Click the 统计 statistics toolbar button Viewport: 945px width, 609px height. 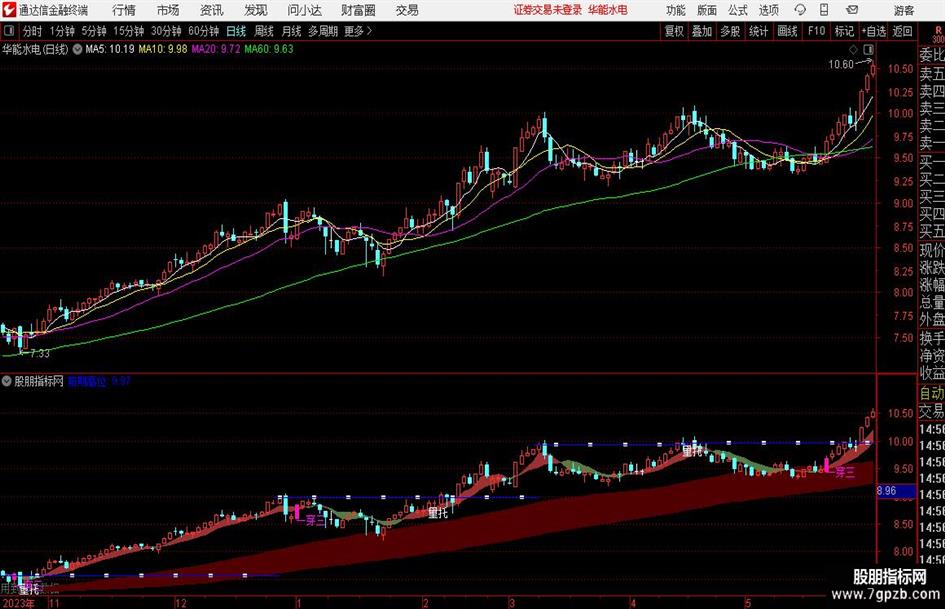click(x=758, y=31)
